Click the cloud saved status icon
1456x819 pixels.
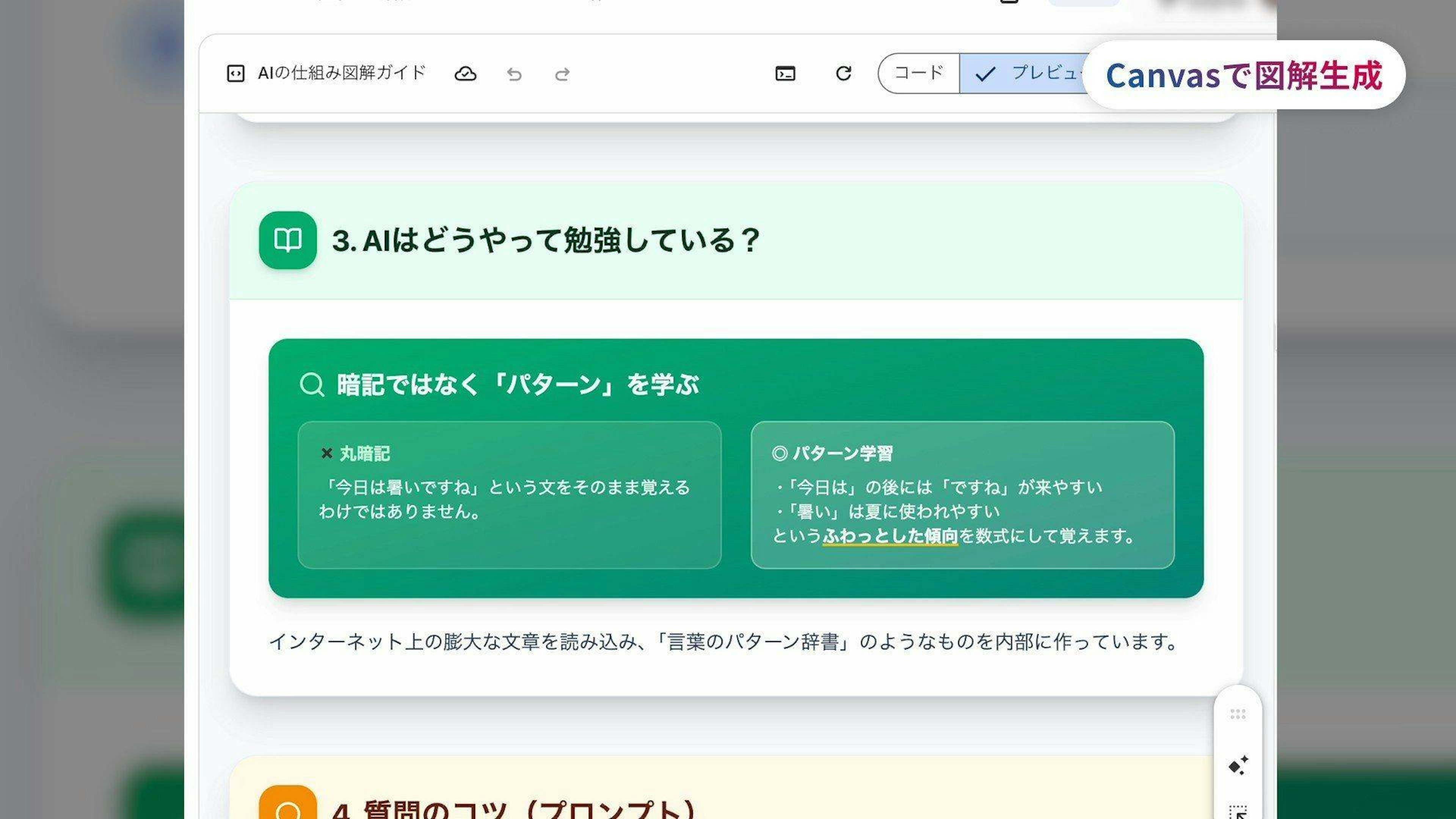[x=465, y=74]
